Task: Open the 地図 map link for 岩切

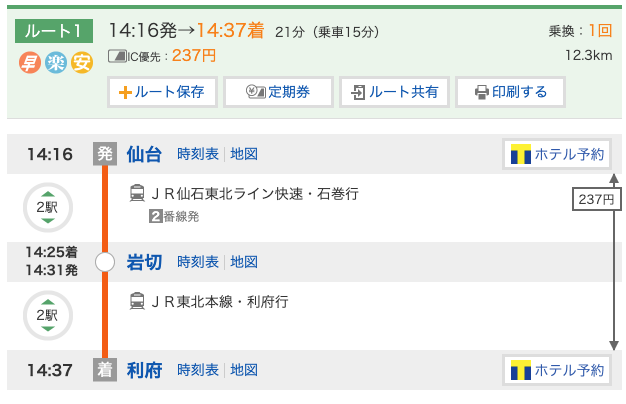Action: click(244, 262)
